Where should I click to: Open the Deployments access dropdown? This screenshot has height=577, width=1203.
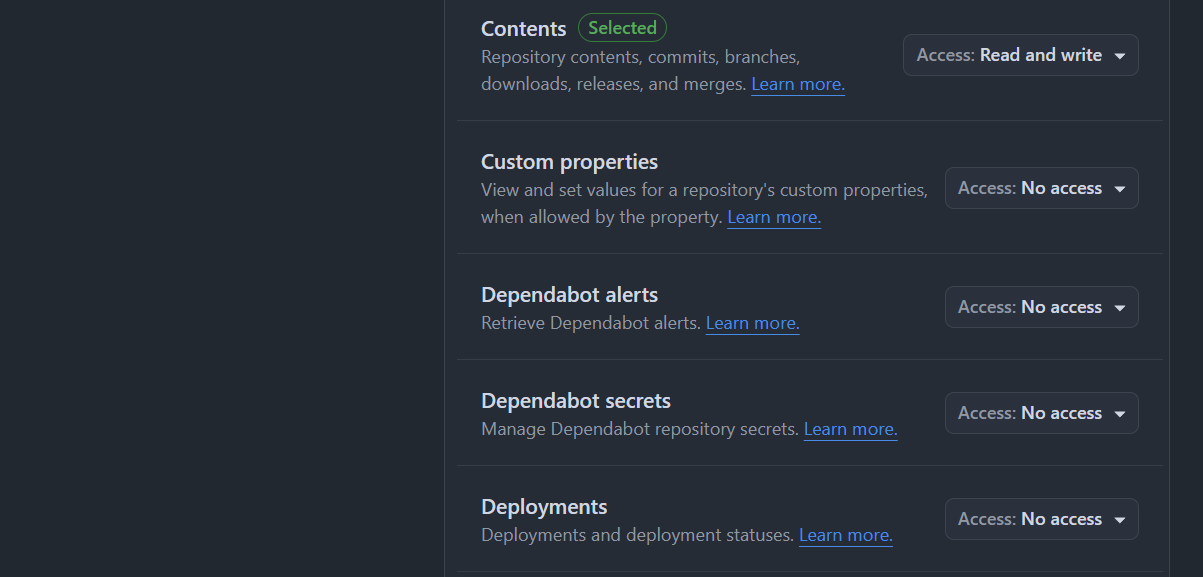[1041, 519]
